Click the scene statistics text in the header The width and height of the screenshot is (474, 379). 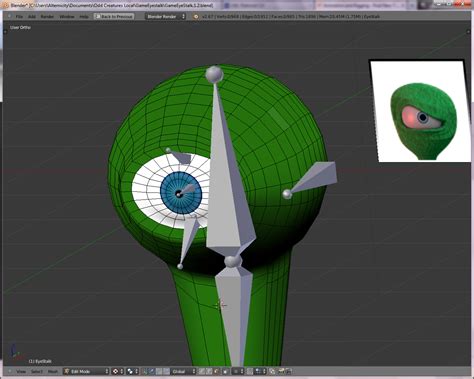[291, 16]
